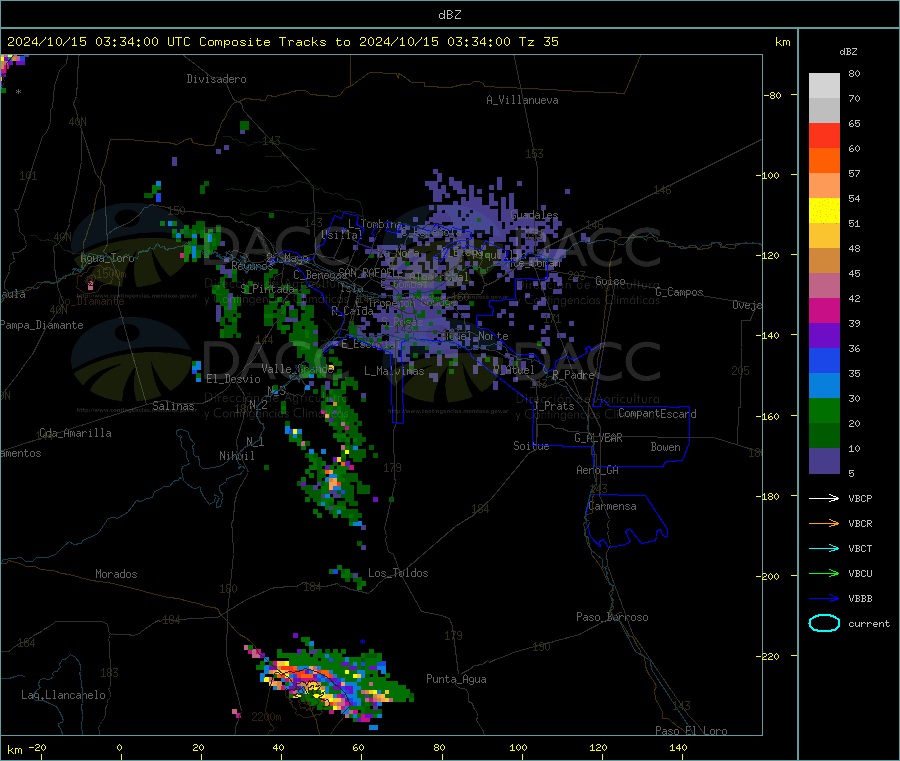Click the Divisadero map label
900x761 pixels.
(x=216, y=79)
